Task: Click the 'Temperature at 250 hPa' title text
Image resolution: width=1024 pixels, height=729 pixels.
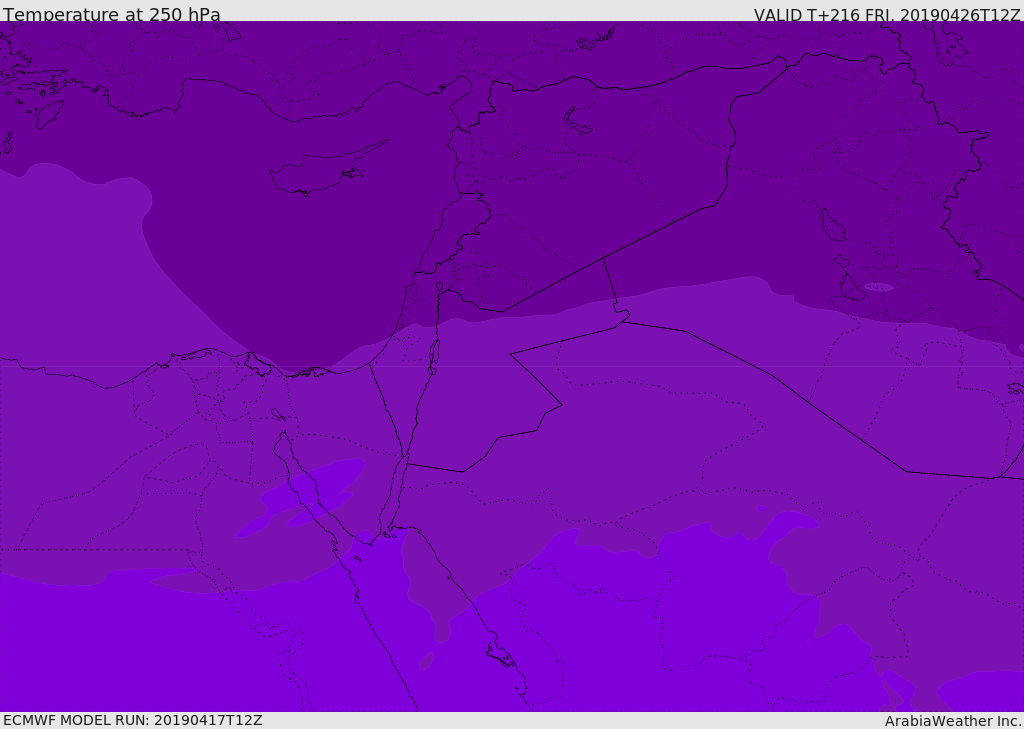Action: (x=112, y=14)
